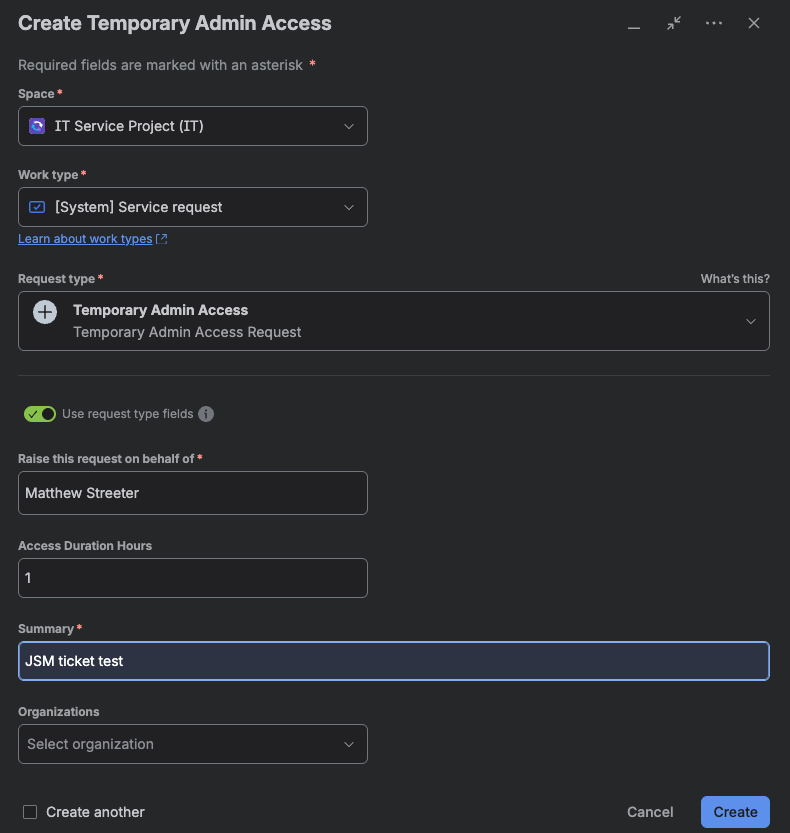The height and width of the screenshot is (833, 790).
Task: Close the create dialog with X
Action: tap(753, 23)
